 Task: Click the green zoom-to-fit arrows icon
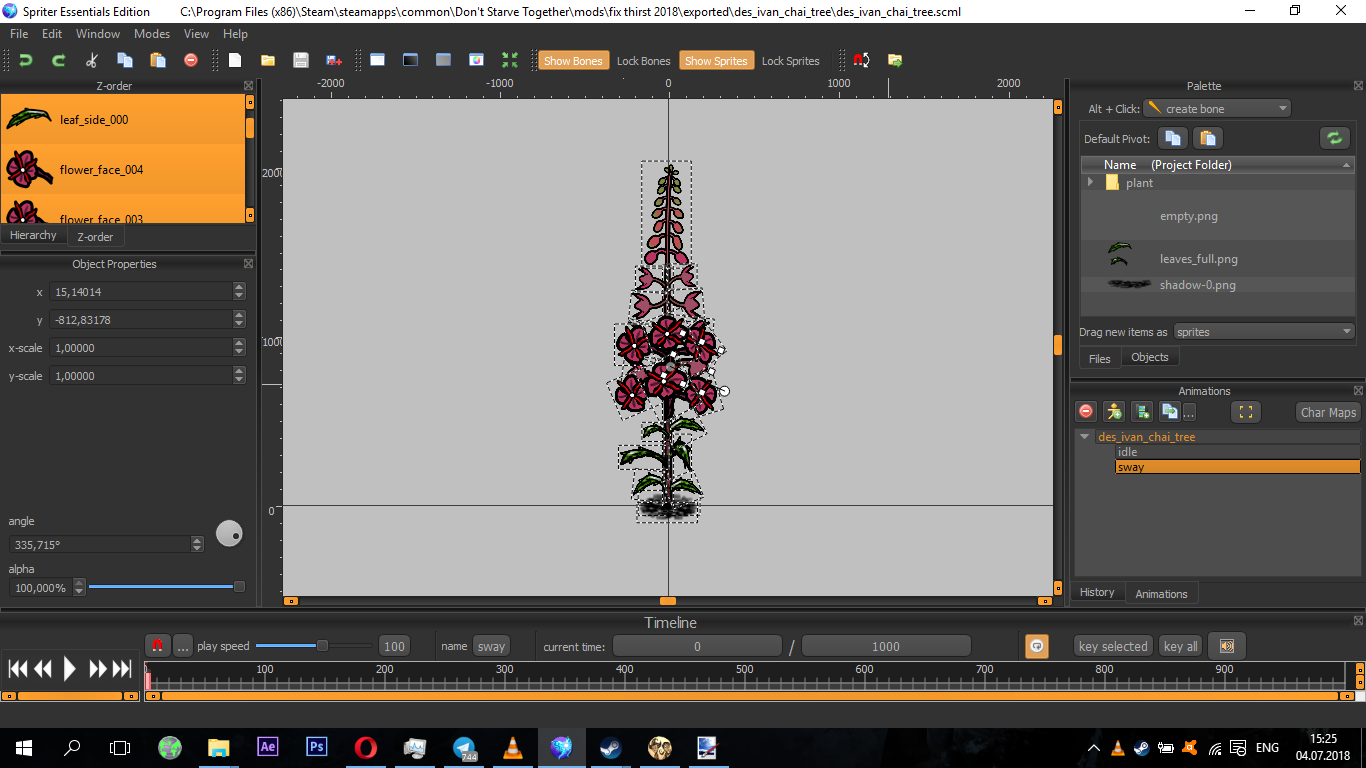pyautogui.click(x=510, y=60)
